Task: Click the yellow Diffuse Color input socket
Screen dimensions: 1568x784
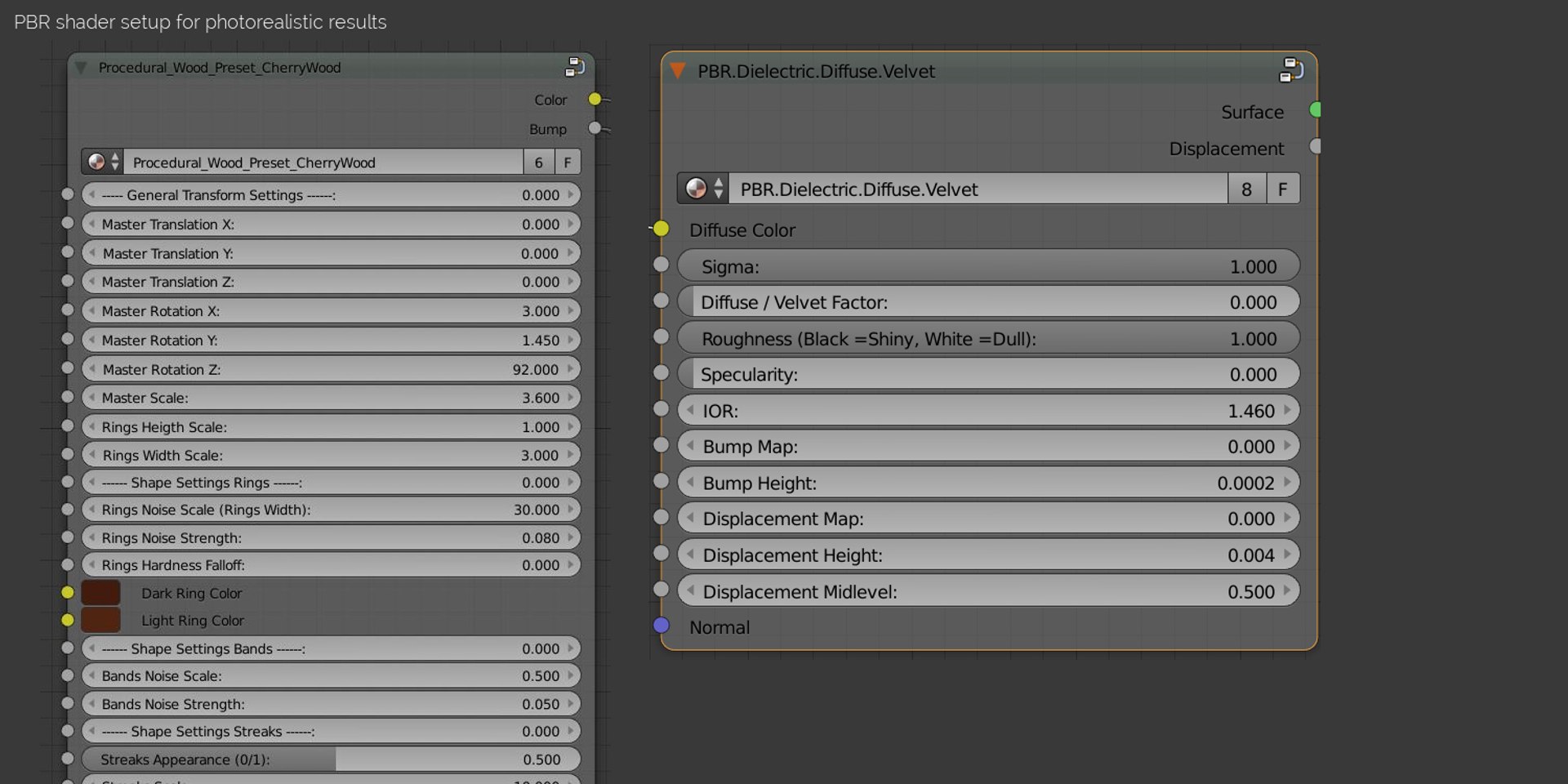Action: (x=661, y=229)
